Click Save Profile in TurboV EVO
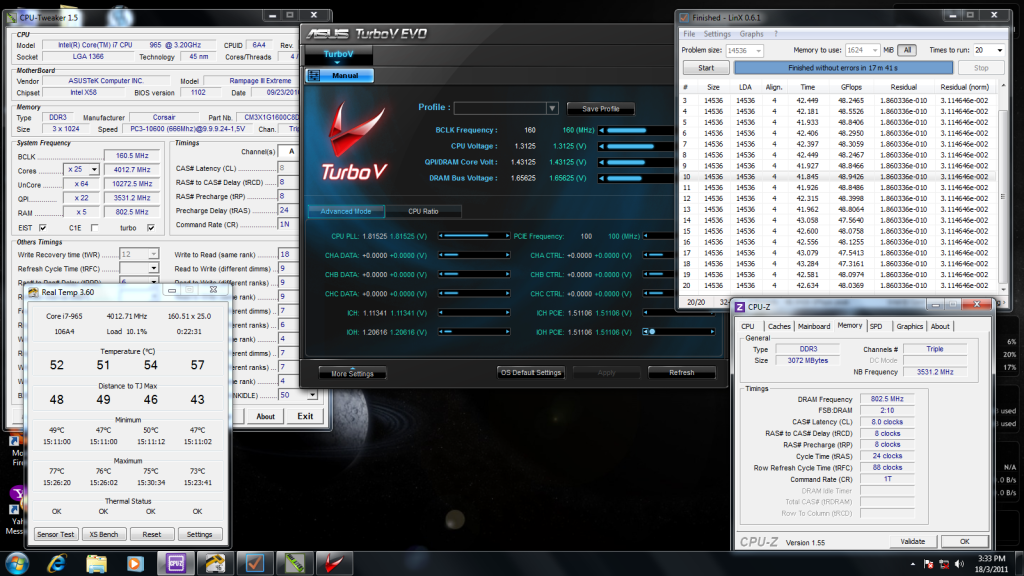1024x576 pixels. click(x=600, y=109)
